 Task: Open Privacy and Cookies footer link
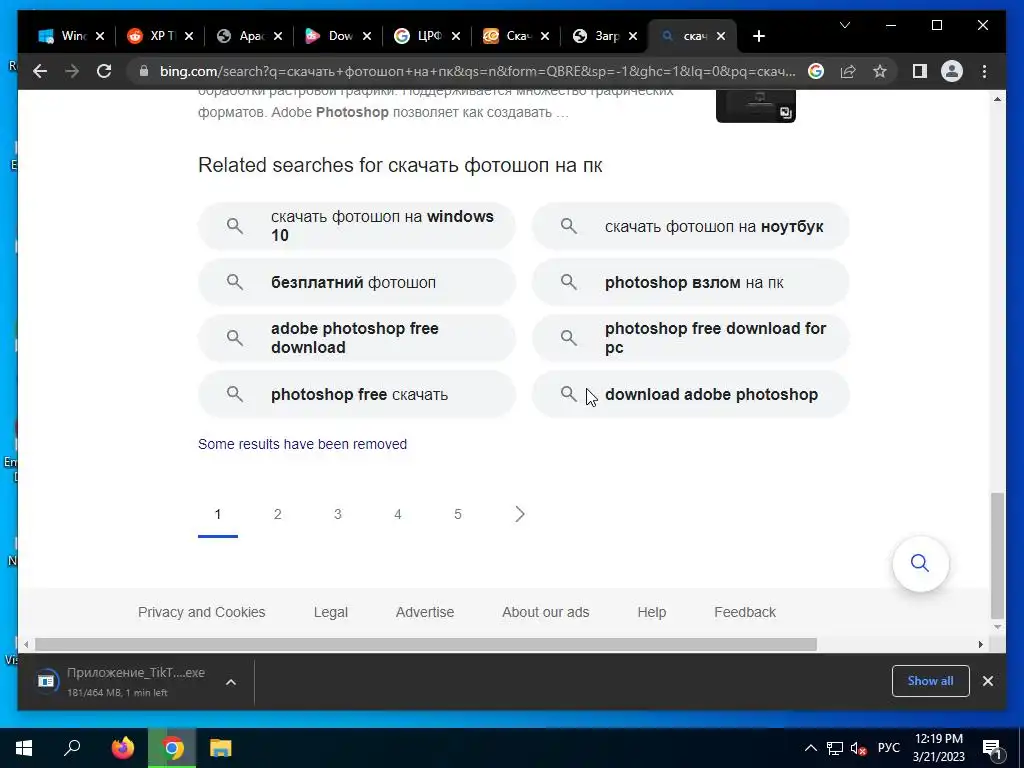pos(201,612)
